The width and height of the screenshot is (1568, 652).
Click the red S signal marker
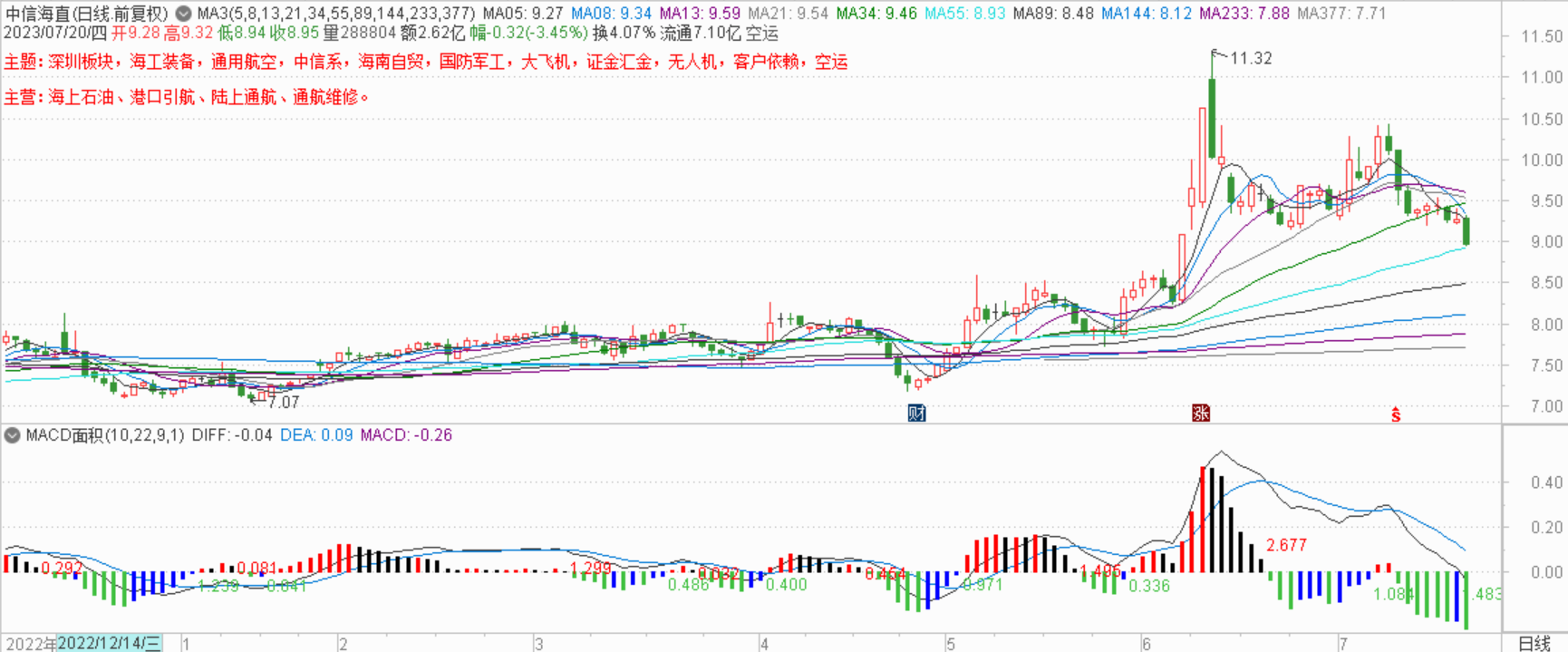[x=1396, y=415]
